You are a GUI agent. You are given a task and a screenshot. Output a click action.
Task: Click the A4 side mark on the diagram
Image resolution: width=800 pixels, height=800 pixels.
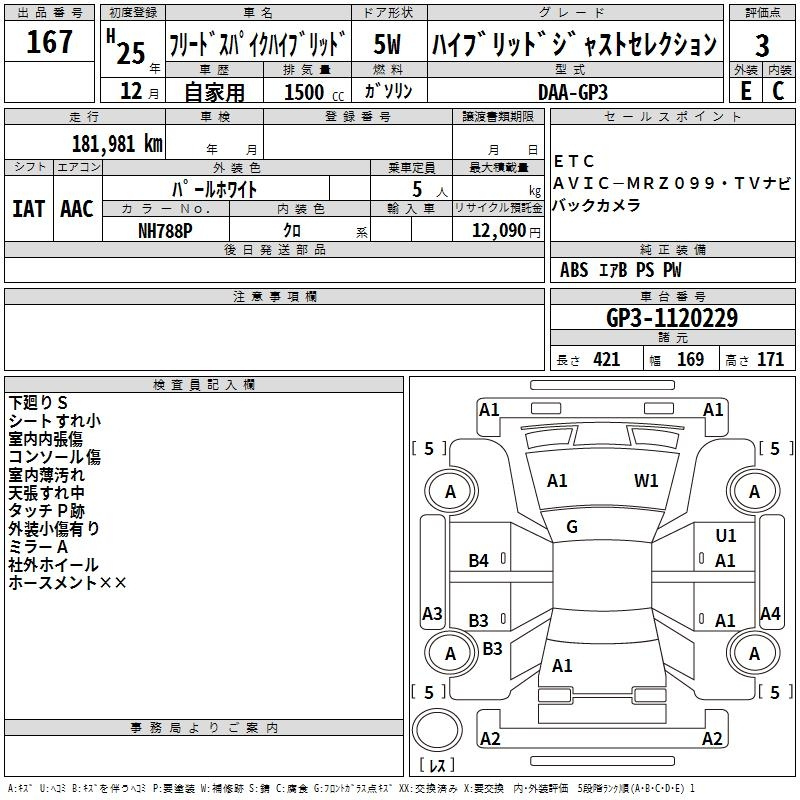pyautogui.click(x=770, y=614)
